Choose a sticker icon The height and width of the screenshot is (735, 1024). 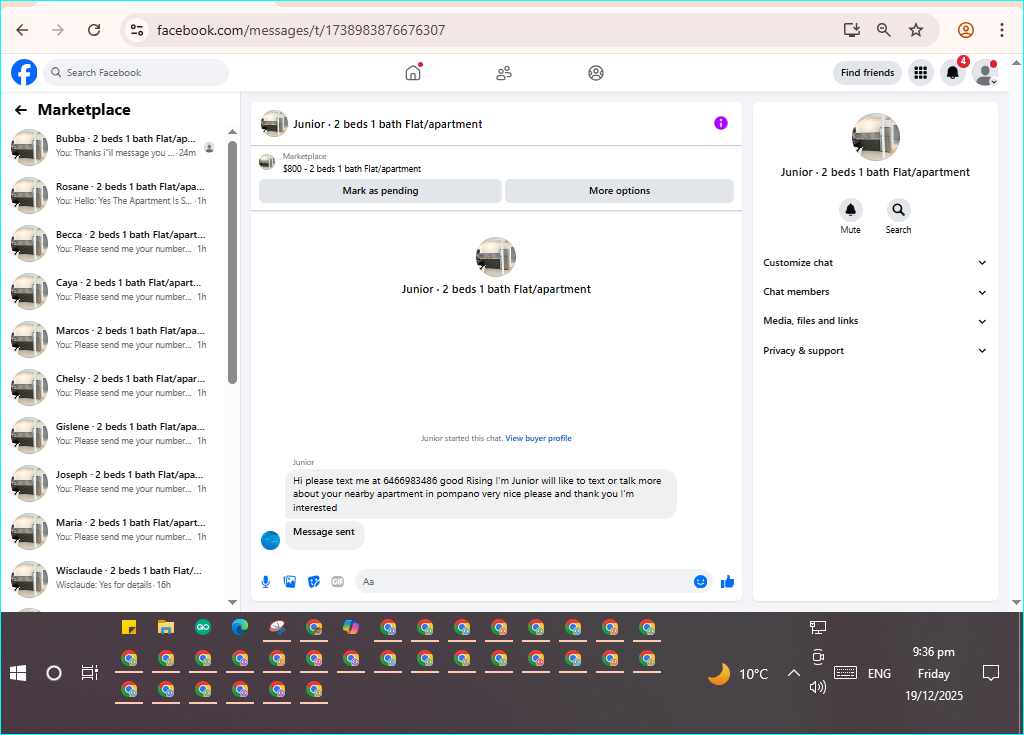coord(313,581)
